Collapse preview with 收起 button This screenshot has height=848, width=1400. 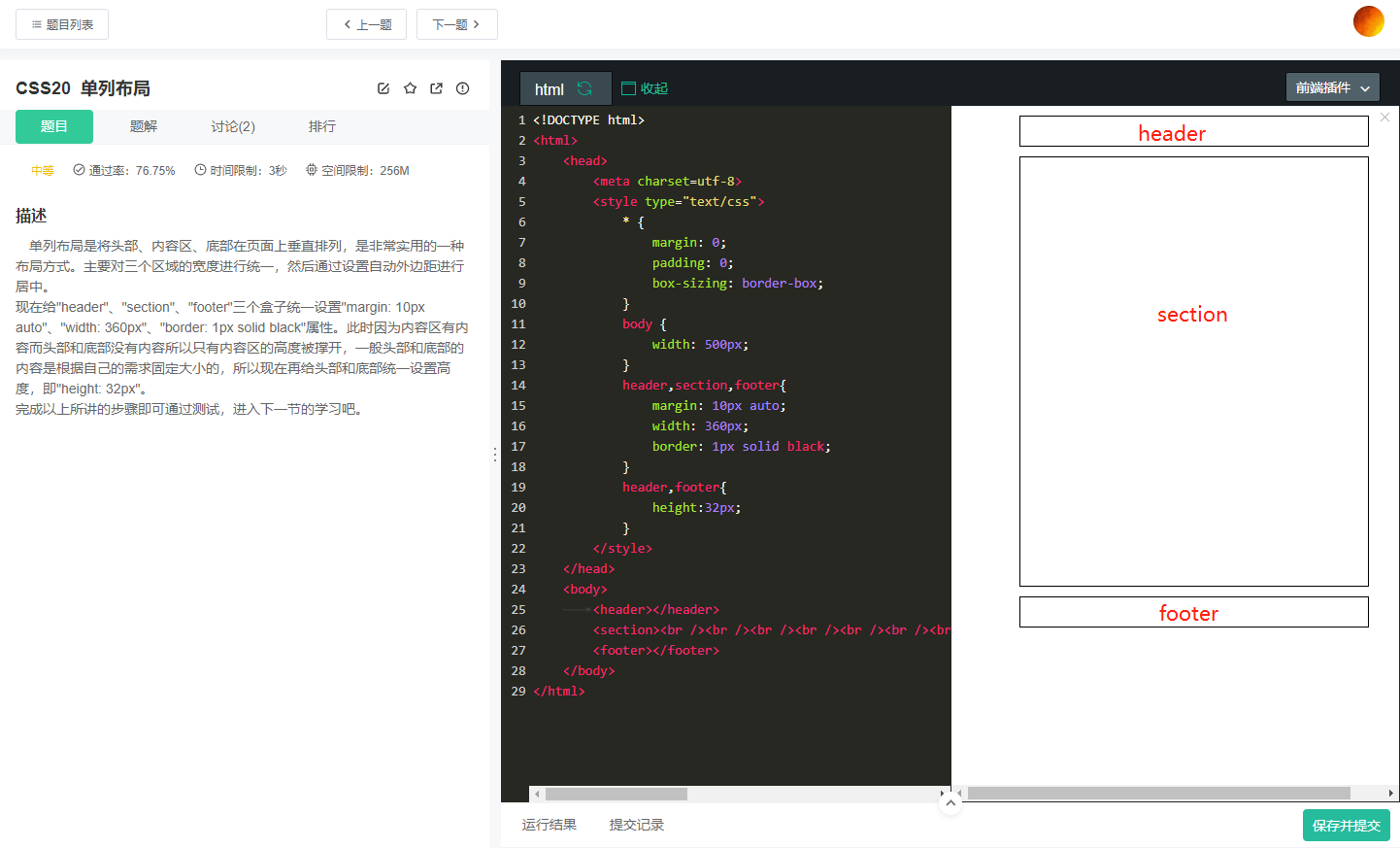coord(645,88)
